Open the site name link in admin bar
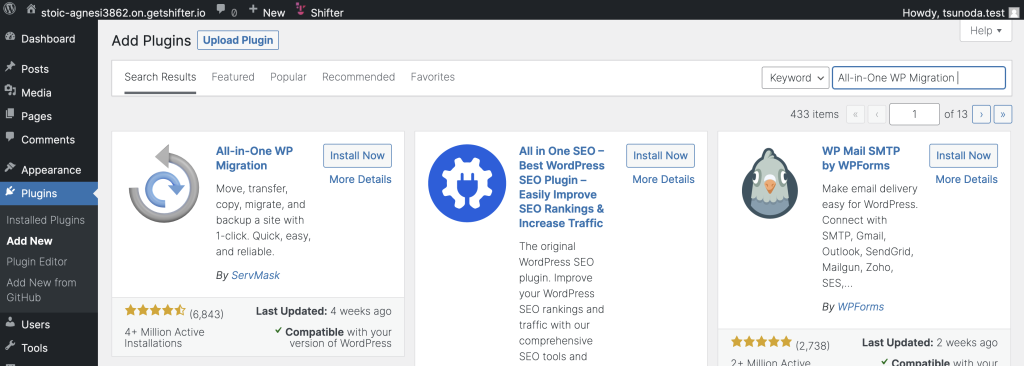Image resolution: width=1024 pixels, height=366 pixels. (x=123, y=12)
